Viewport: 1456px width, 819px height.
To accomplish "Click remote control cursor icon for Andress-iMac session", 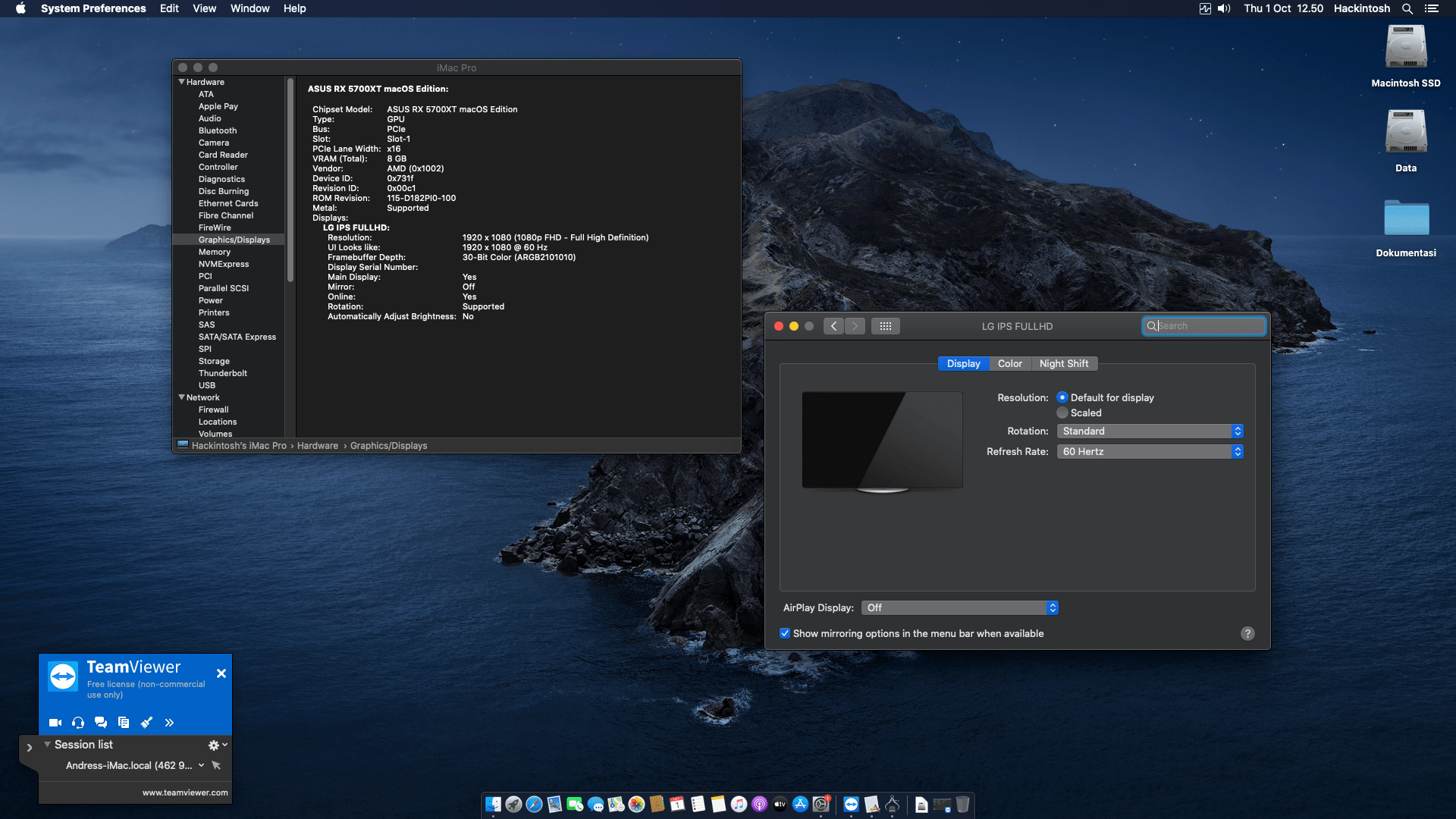I will coord(216,765).
